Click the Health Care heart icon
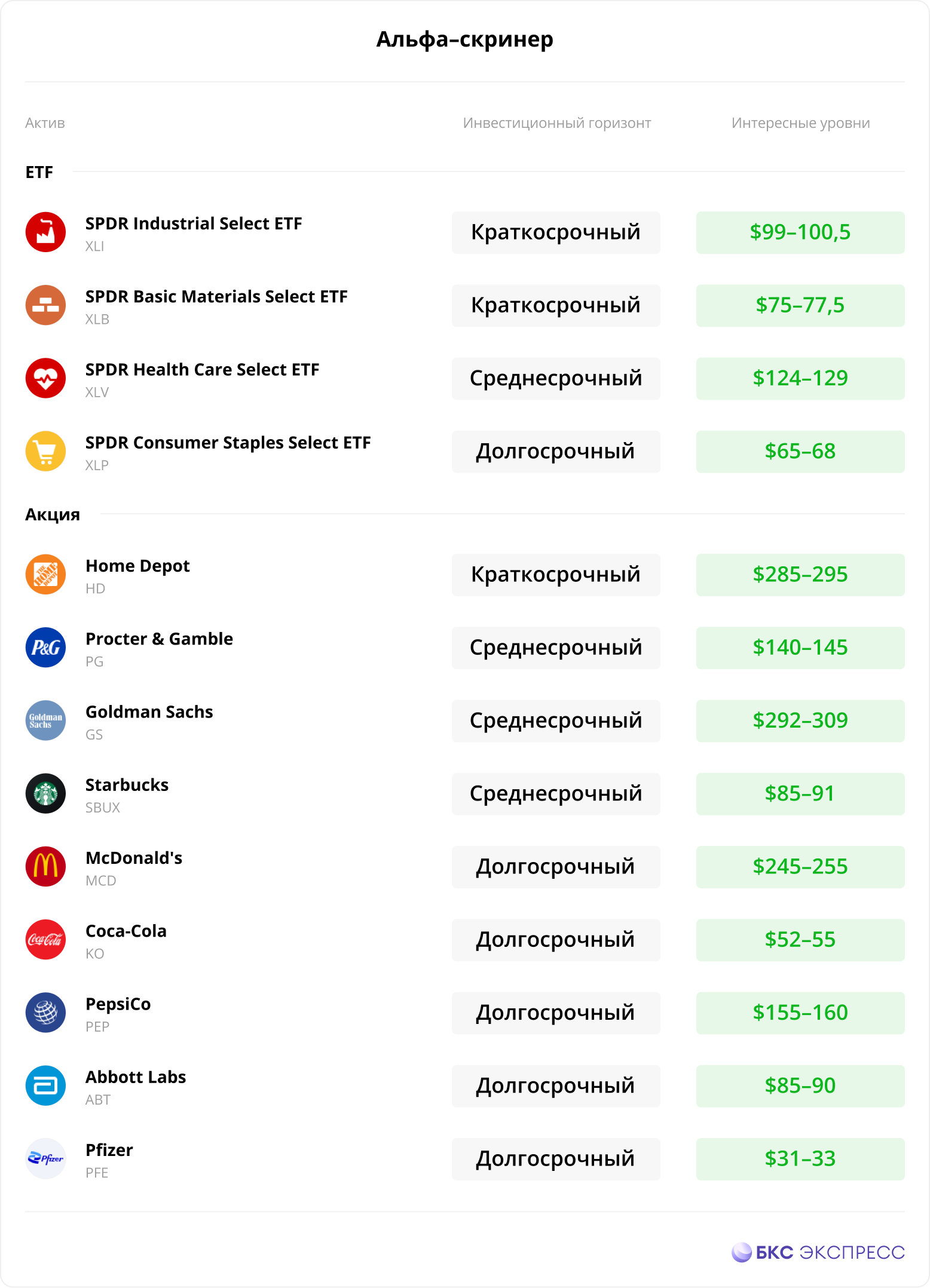 point(45,378)
